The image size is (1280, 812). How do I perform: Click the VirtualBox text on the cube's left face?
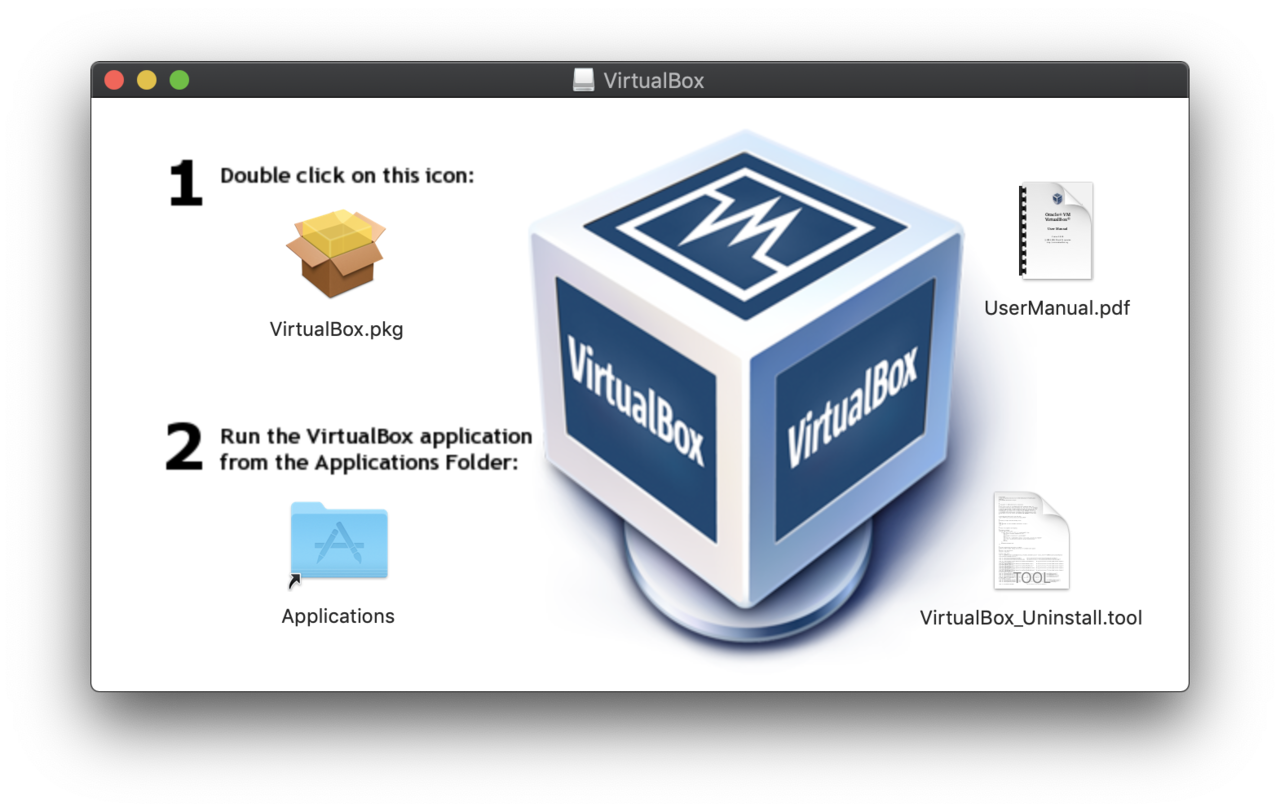pyautogui.click(x=637, y=402)
